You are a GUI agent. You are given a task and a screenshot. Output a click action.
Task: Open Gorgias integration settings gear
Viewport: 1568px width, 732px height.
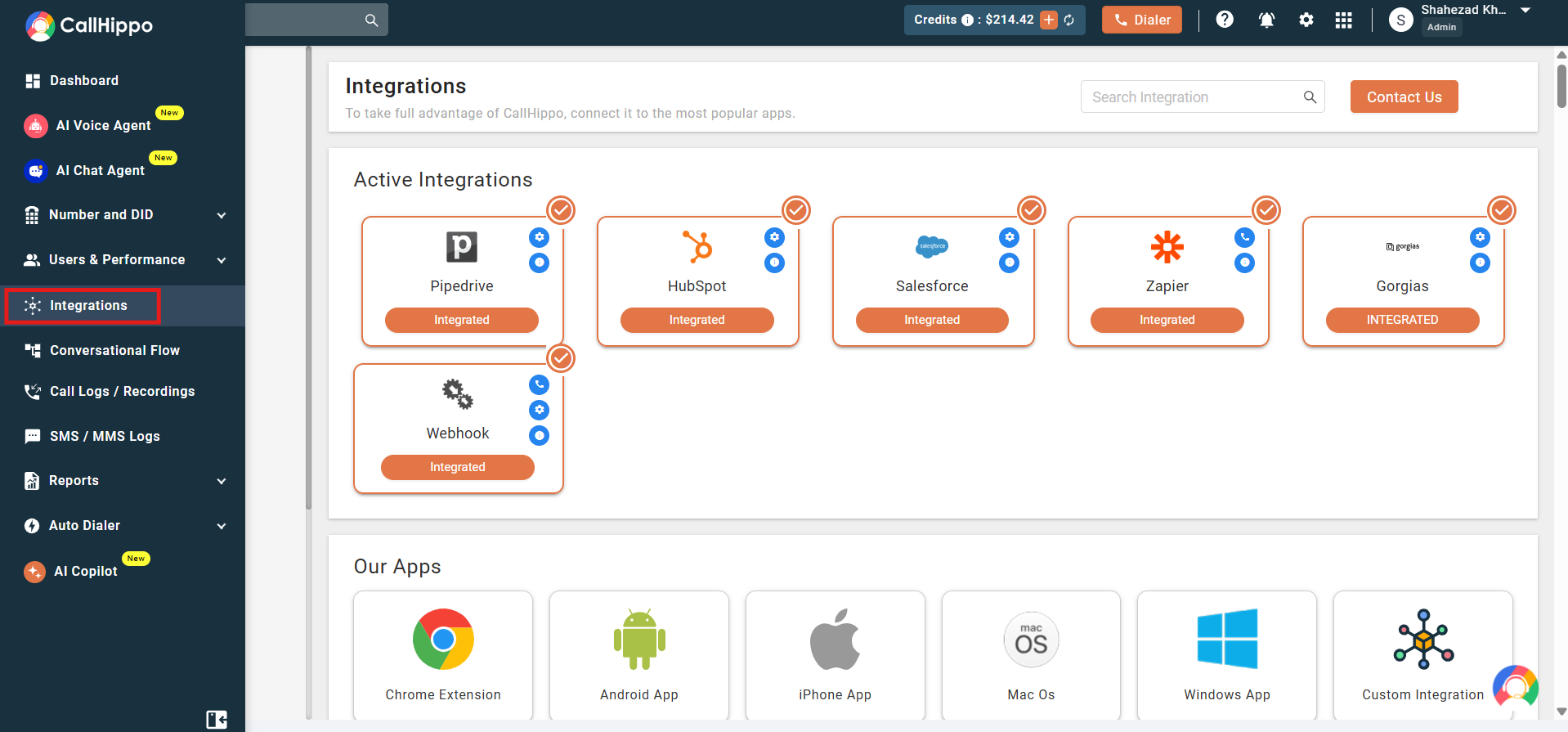1480,237
